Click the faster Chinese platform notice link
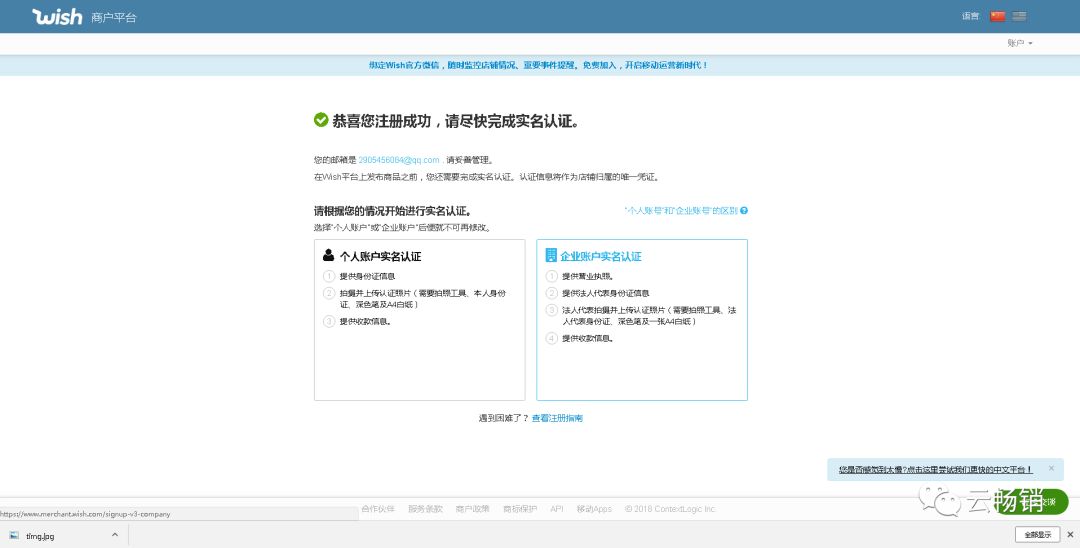1080x548 pixels. pyautogui.click(x=935, y=470)
